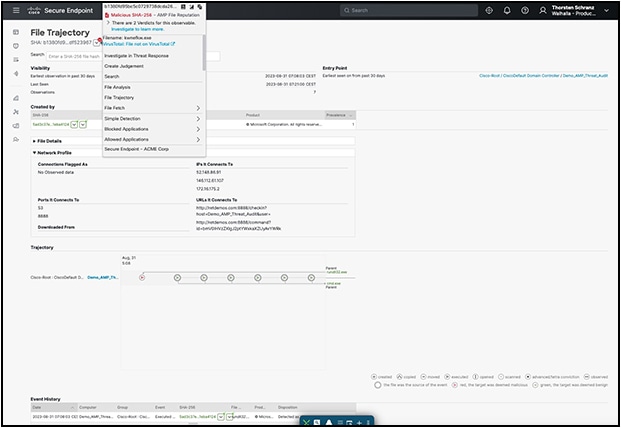This screenshot has width=621, height=428.
Task: Click the rundll32.exe parent link in trajectory
Action: click(x=337, y=272)
